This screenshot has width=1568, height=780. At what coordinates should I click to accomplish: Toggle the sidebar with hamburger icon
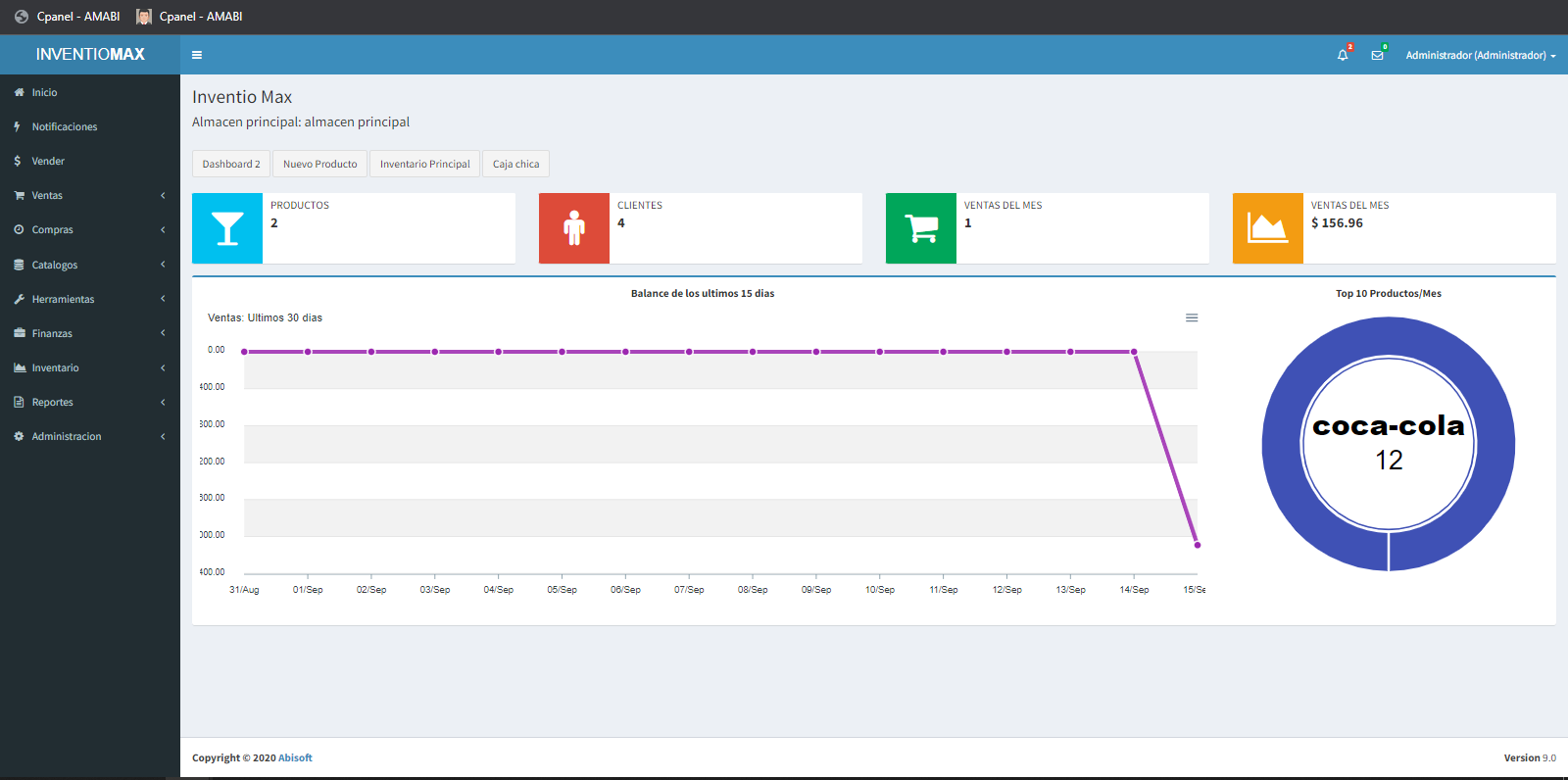pyautogui.click(x=197, y=55)
